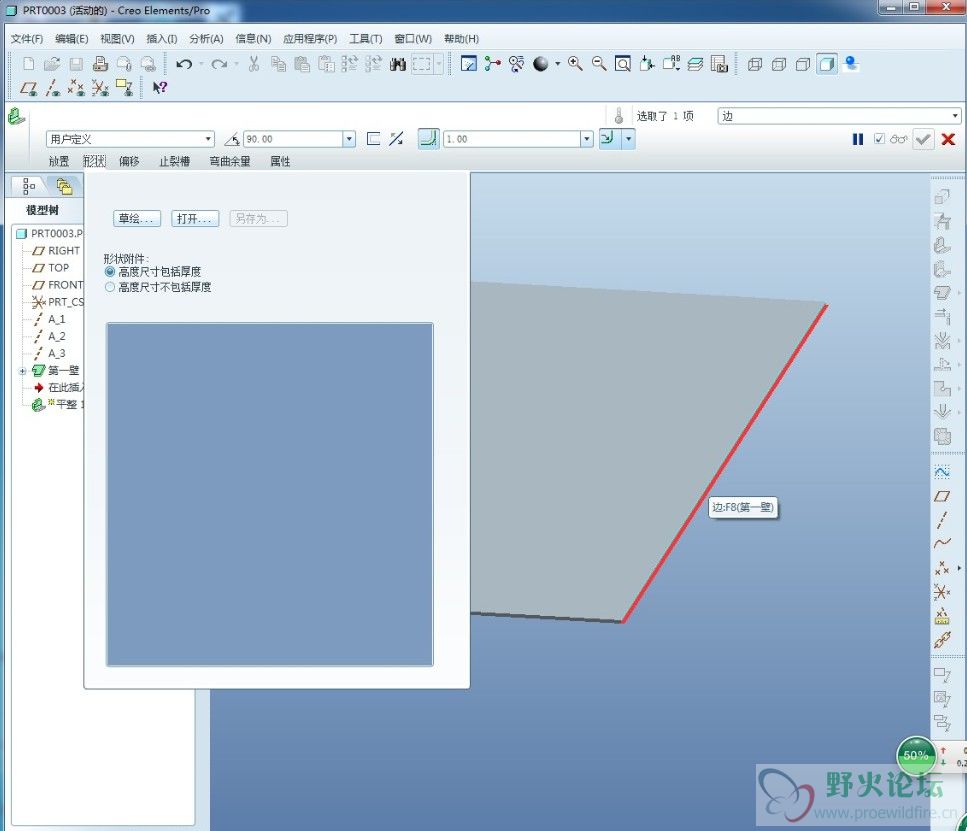Select the Wireframe display style icon
The height and width of the screenshot is (831, 967).
pyautogui.click(x=755, y=64)
